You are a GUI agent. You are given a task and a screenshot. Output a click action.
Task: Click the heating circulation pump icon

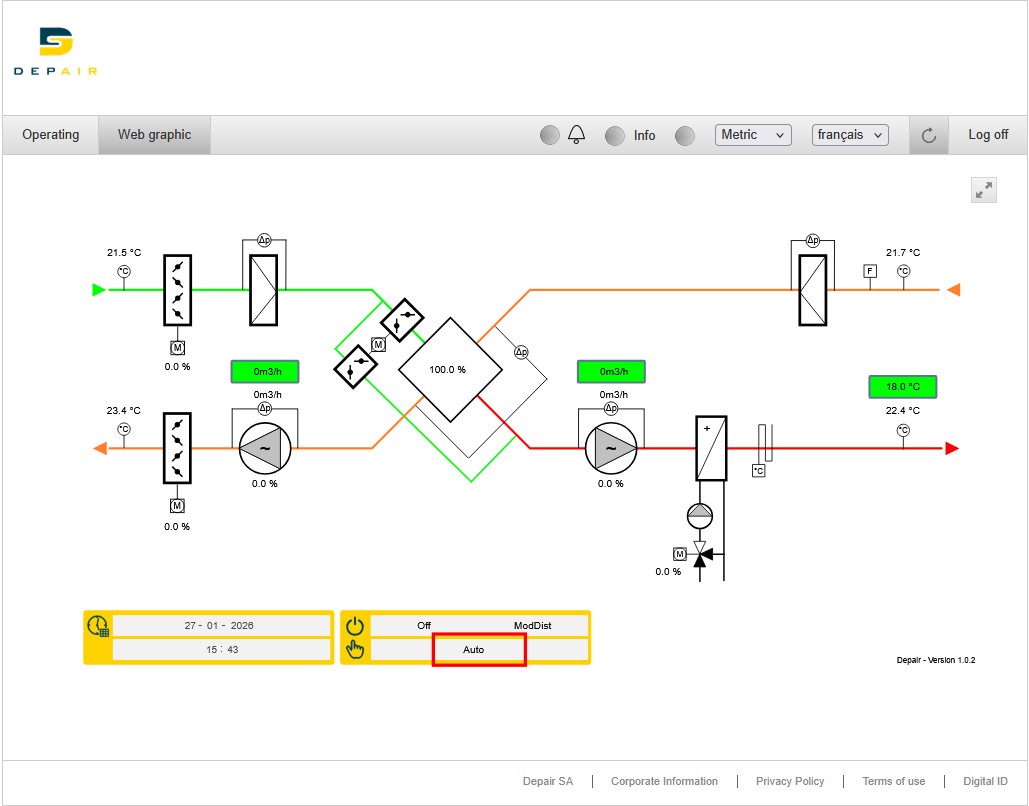[x=700, y=516]
